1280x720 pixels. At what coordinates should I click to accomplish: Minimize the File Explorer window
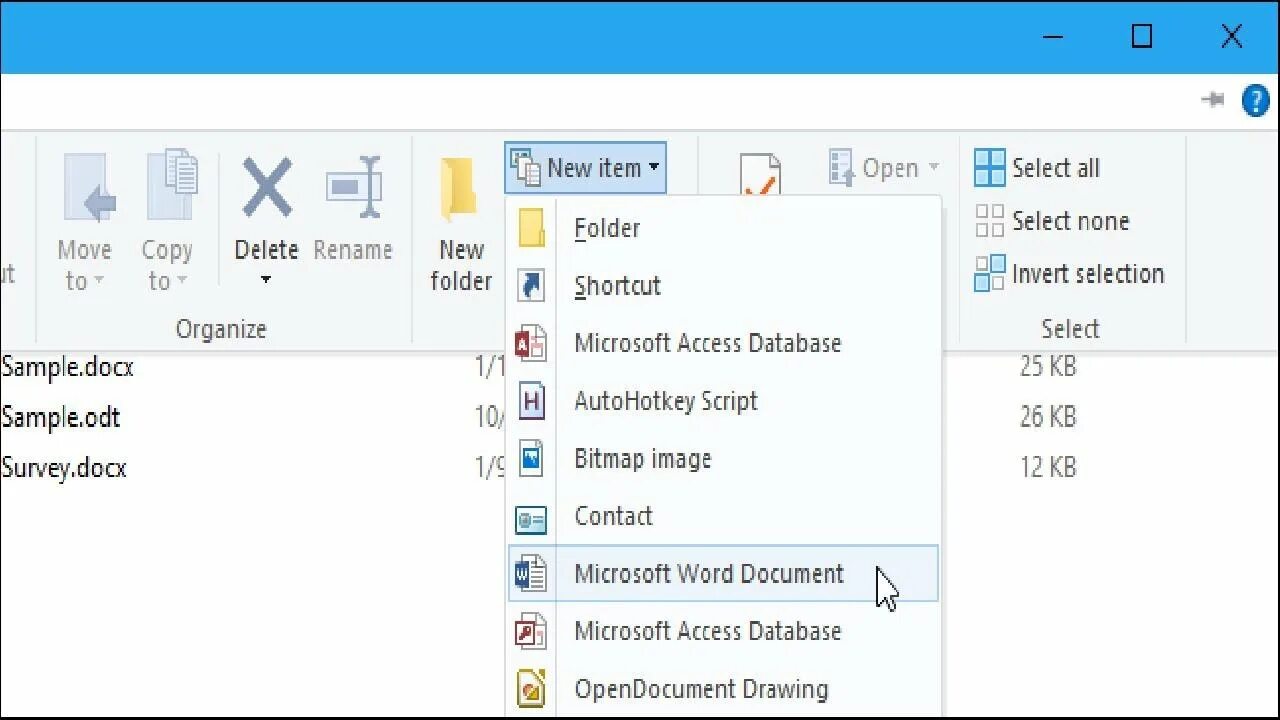tap(1052, 37)
